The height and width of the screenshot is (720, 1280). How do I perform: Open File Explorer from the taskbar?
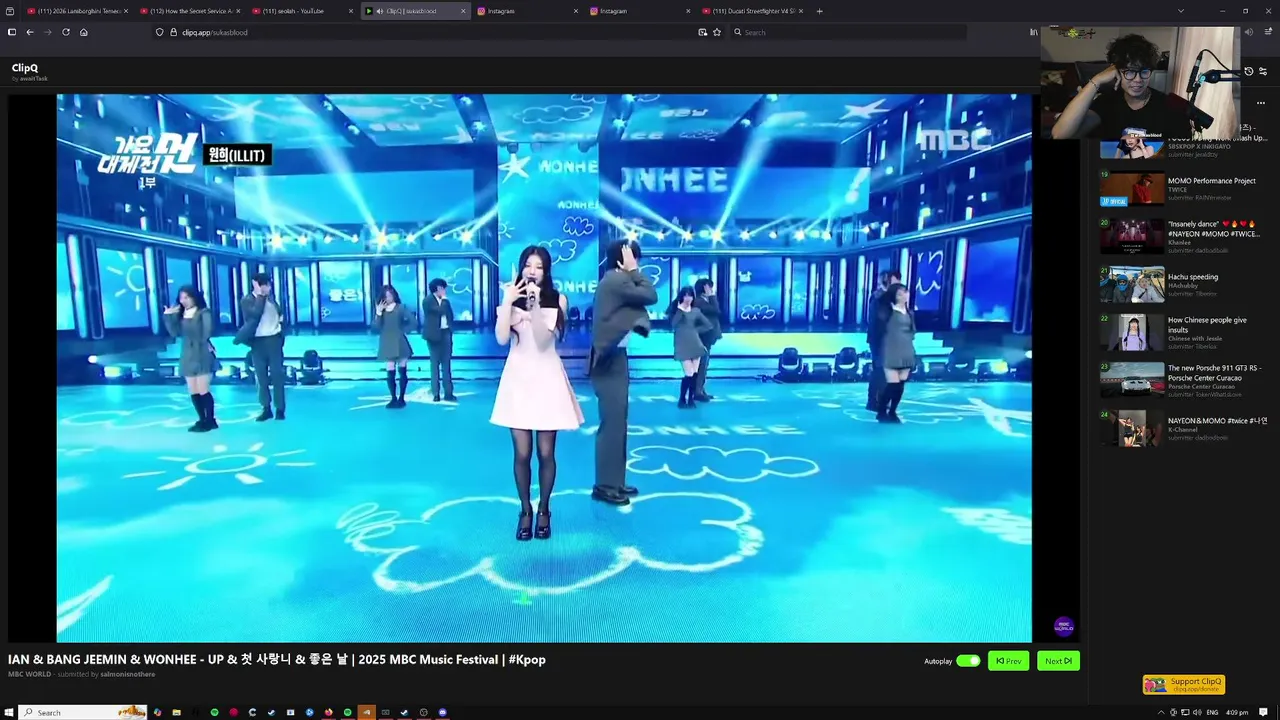tap(176, 712)
